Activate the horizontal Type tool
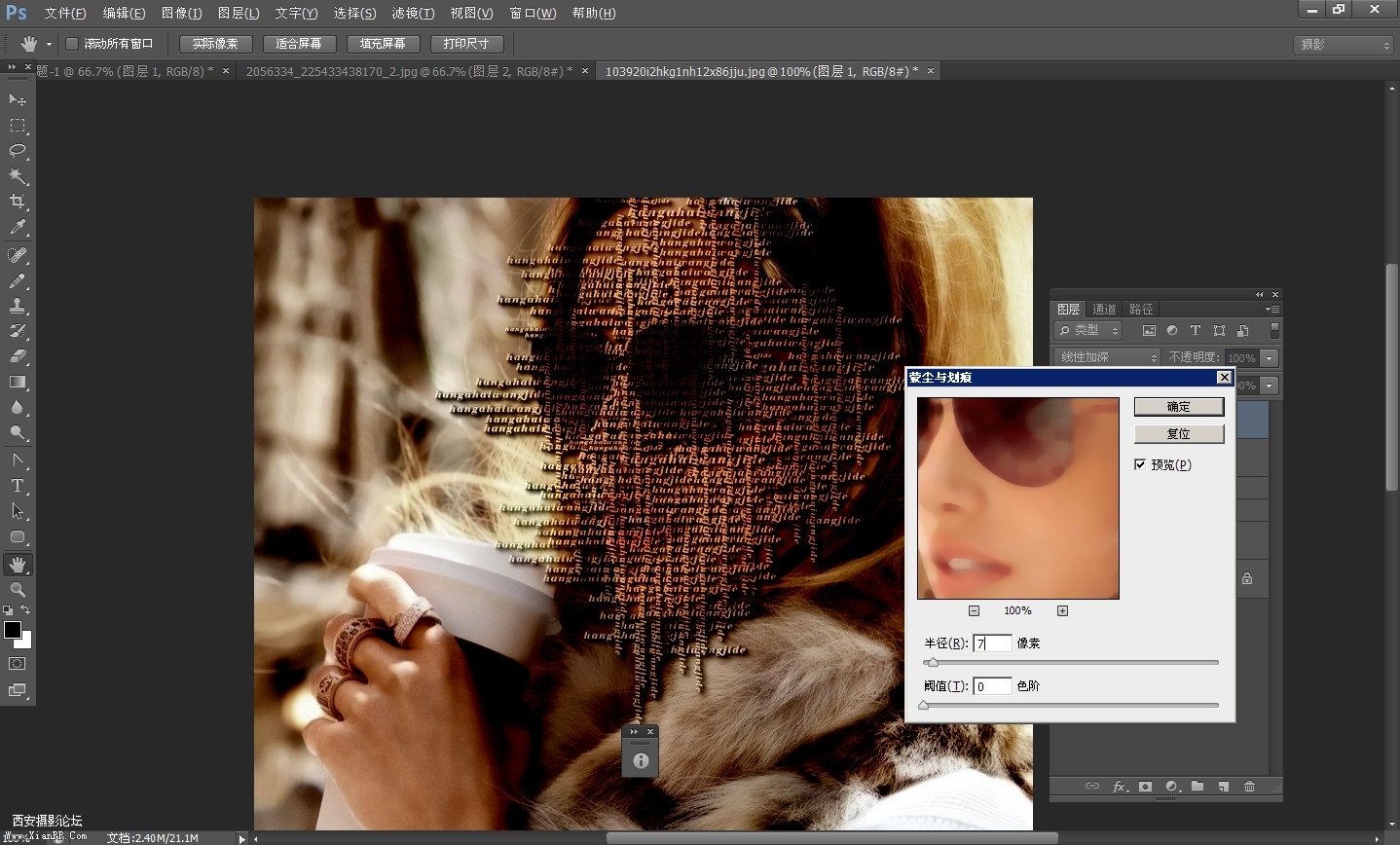Viewport: 1400px width, 845px height. click(x=18, y=486)
